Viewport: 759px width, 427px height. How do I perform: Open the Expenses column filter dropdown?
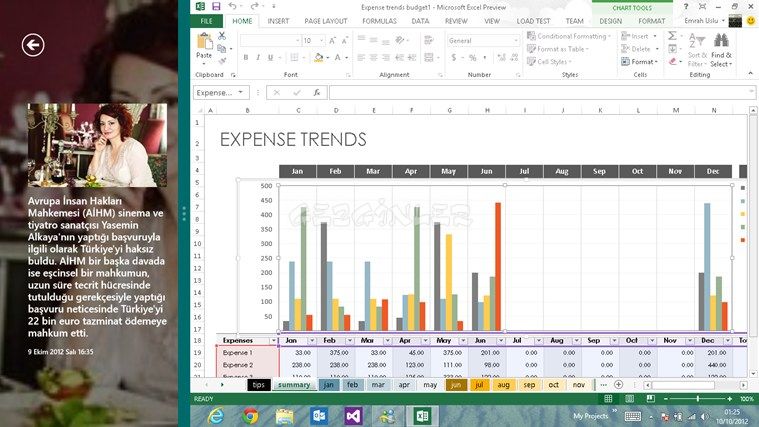tap(273, 341)
